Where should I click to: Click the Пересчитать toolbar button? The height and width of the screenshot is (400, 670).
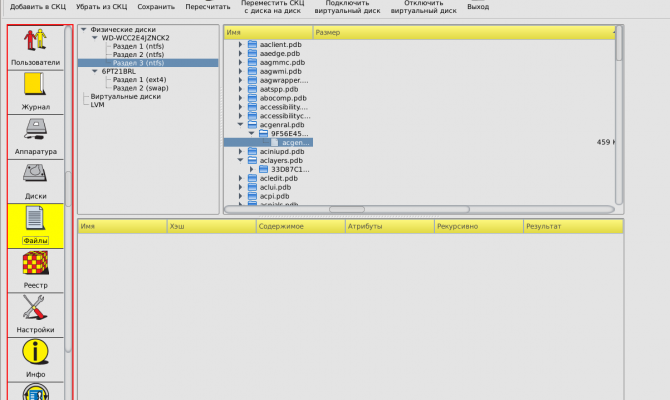pyautogui.click(x=208, y=7)
